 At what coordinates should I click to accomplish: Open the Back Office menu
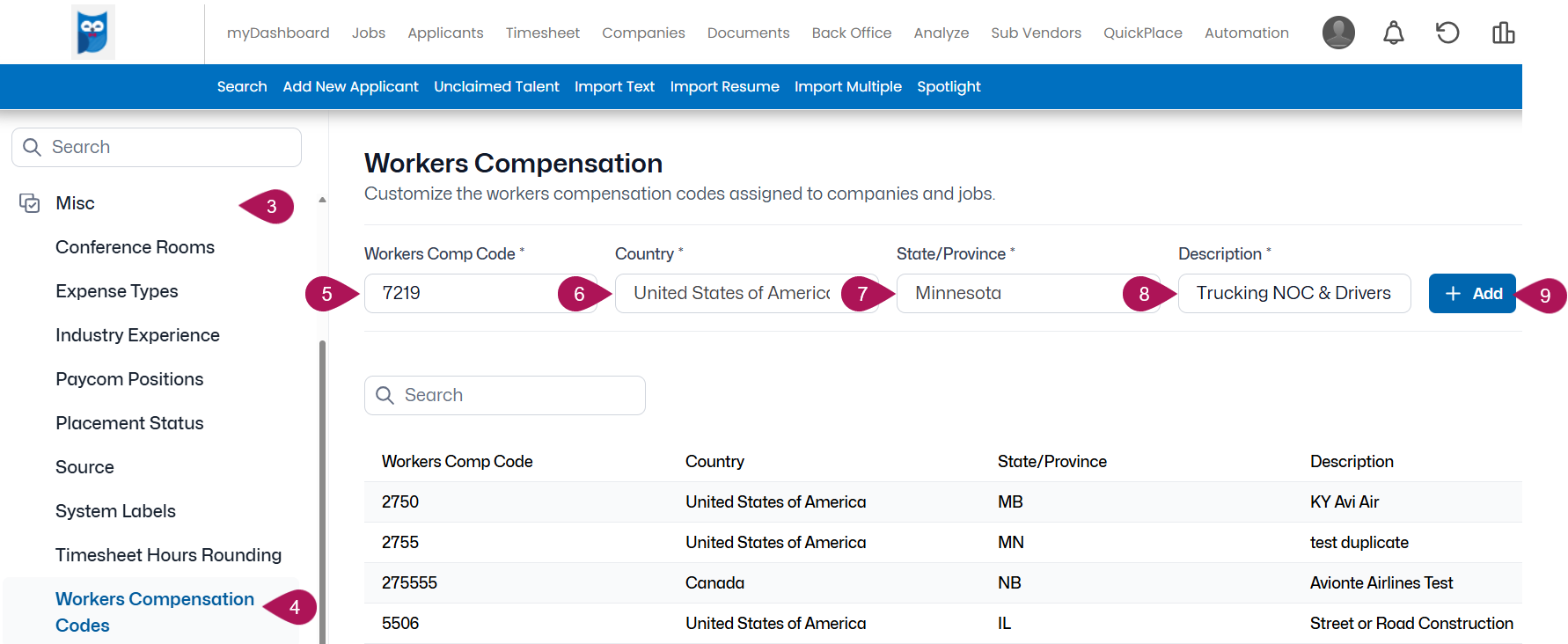(851, 33)
